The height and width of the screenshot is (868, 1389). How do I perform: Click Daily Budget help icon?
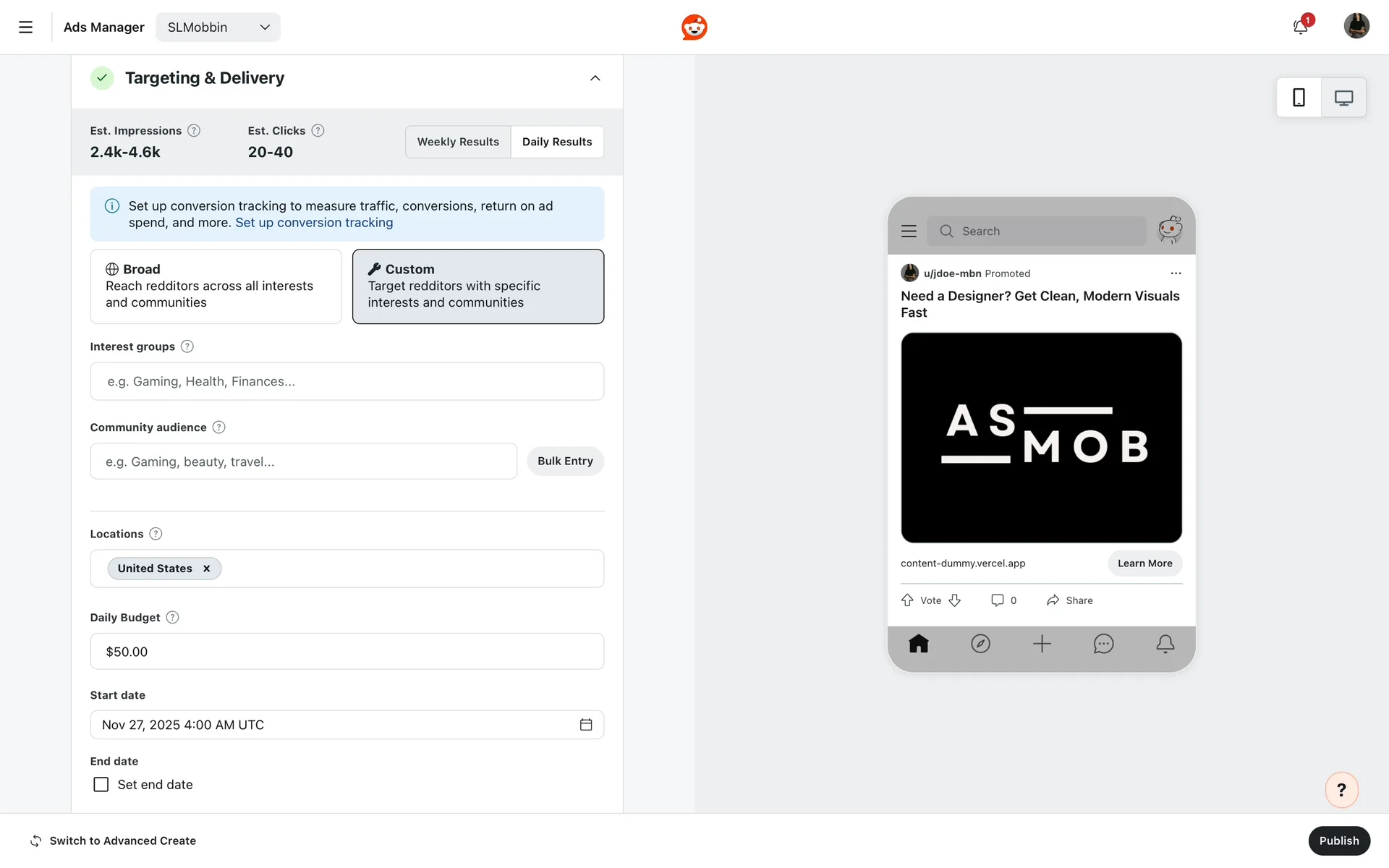click(x=172, y=618)
